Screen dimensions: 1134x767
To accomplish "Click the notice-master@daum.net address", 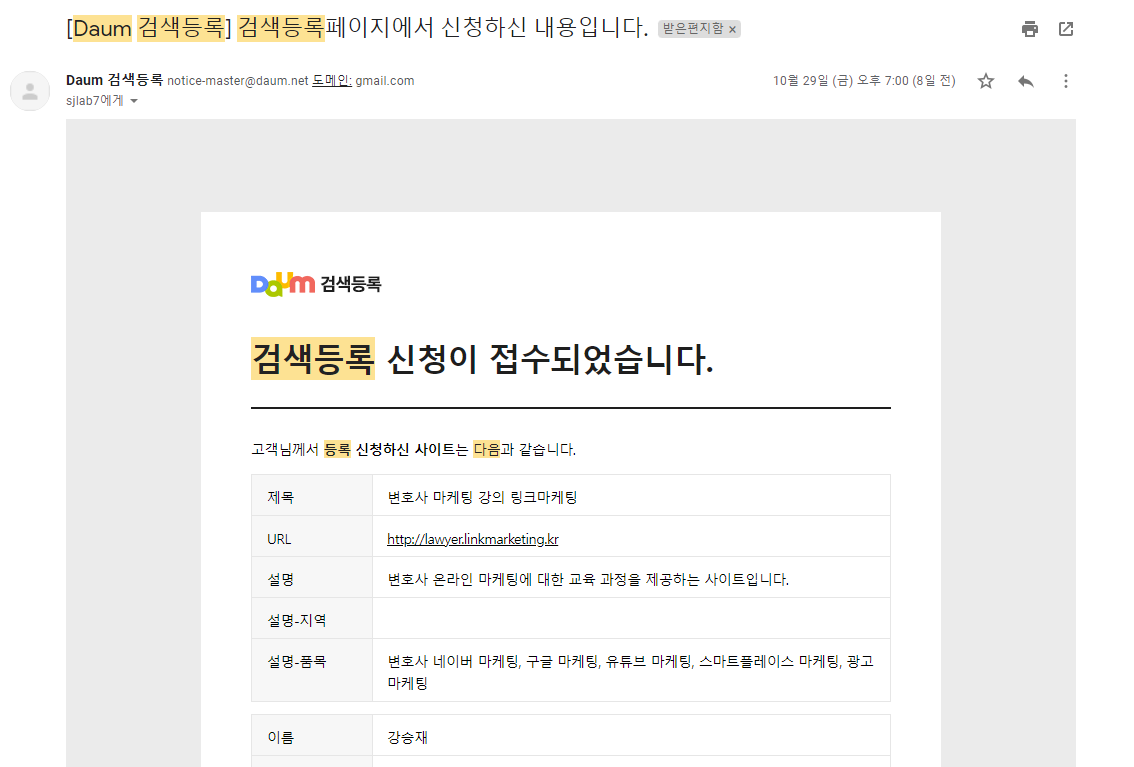I will click(x=237, y=81).
